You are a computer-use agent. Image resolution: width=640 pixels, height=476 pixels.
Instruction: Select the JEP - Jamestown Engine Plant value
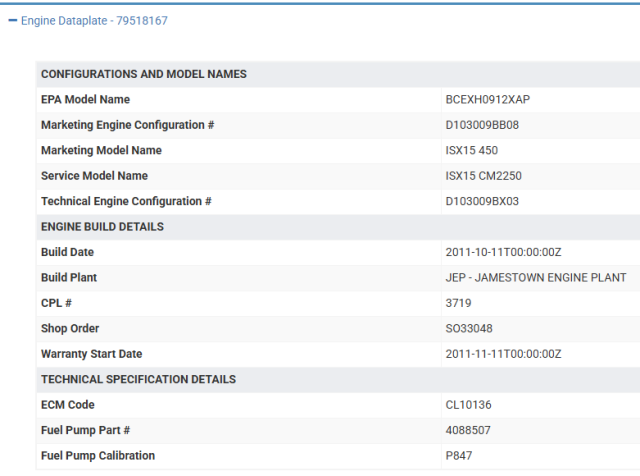(x=535, y=278)
